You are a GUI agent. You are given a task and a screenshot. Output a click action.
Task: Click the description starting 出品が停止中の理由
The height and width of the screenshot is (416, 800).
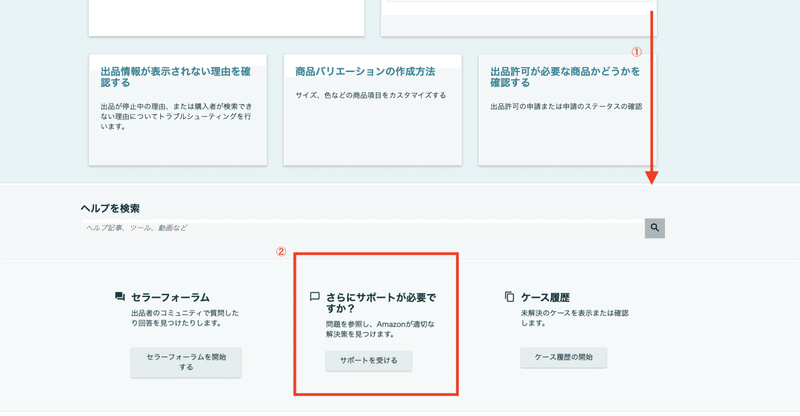[x=177, y=116]
